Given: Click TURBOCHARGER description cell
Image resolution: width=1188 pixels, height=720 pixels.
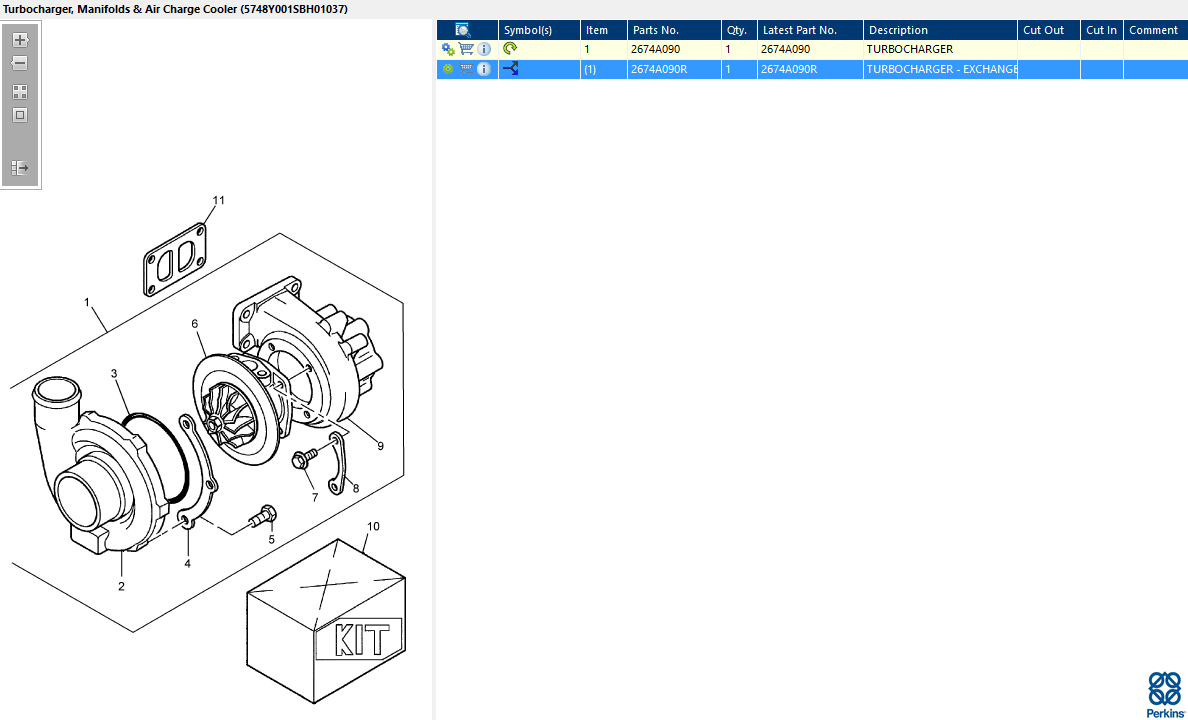Looking at the screenshot, I should pyautogui.click(x=940, y=49).
